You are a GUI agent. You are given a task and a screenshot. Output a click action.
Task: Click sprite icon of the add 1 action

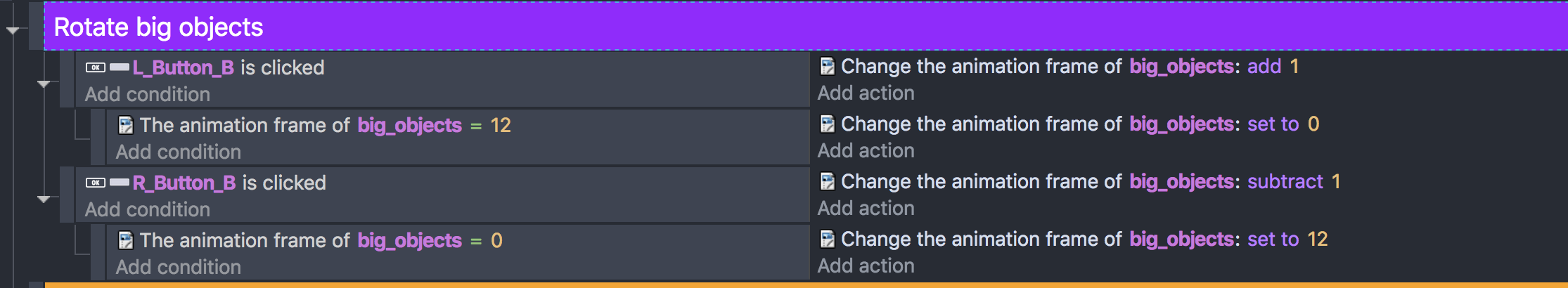[827, 67]
